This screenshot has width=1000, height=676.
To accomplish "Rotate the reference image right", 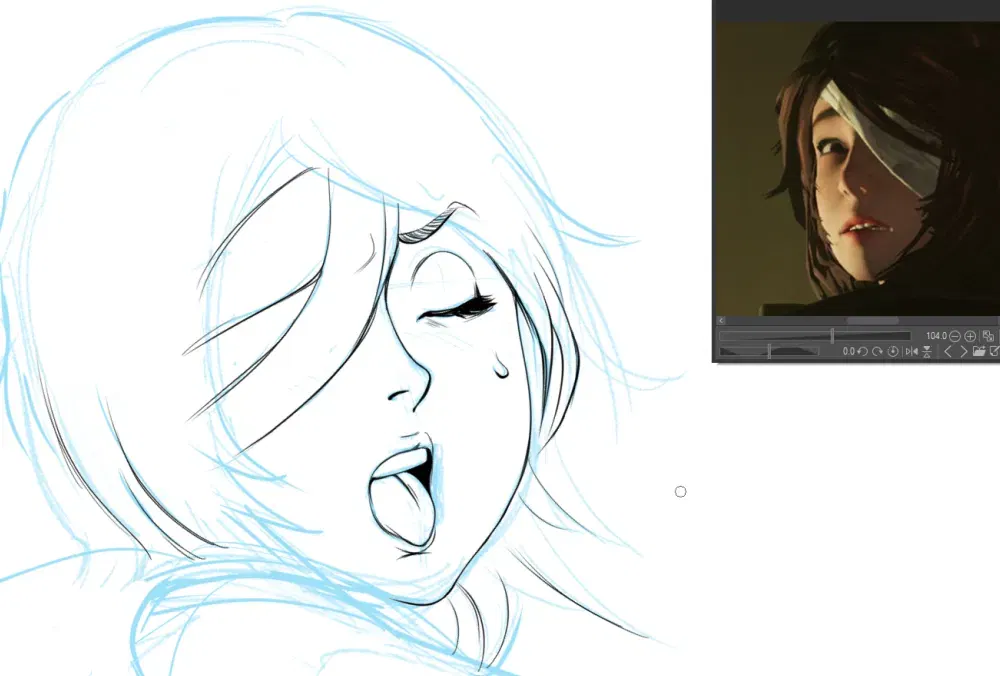I will pos(878,351).
